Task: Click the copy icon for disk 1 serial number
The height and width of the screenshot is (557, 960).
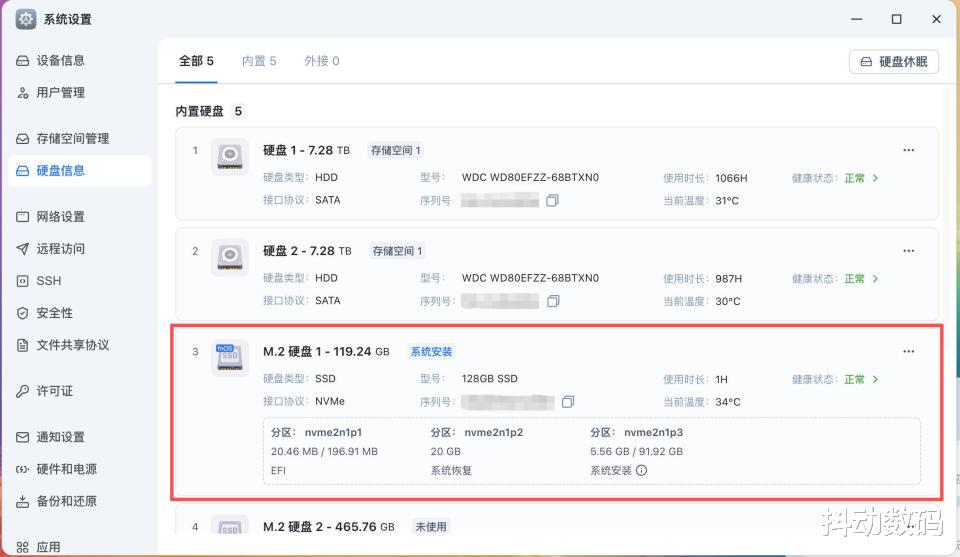Action: point(552,200)
